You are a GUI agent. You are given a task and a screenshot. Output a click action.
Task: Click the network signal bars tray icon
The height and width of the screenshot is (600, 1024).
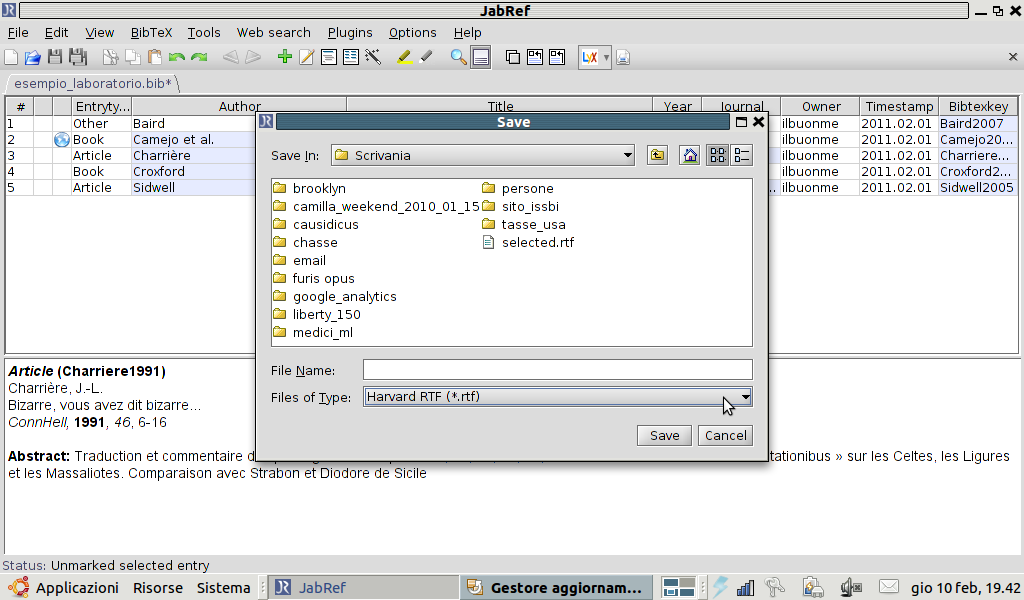pos(745,588)
